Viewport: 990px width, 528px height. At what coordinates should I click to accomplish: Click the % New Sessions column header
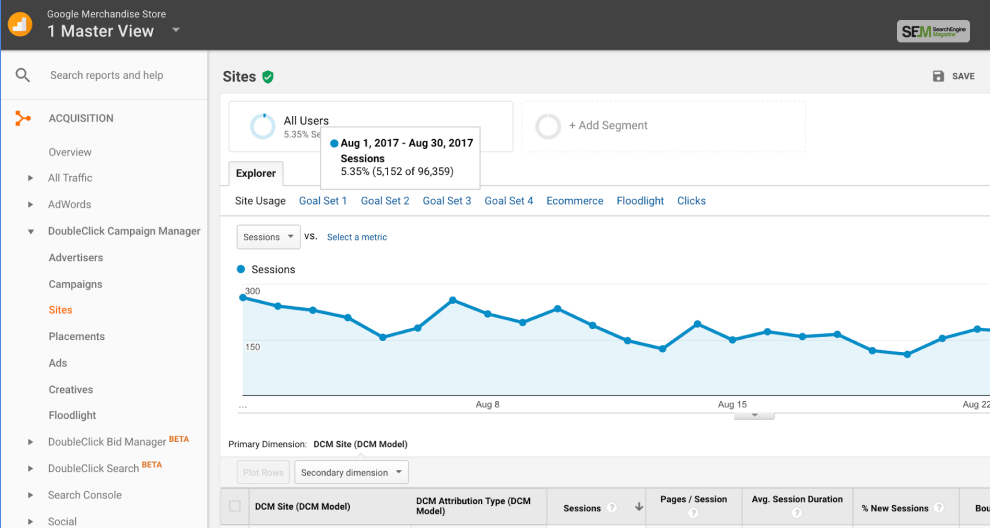(895, 508)
